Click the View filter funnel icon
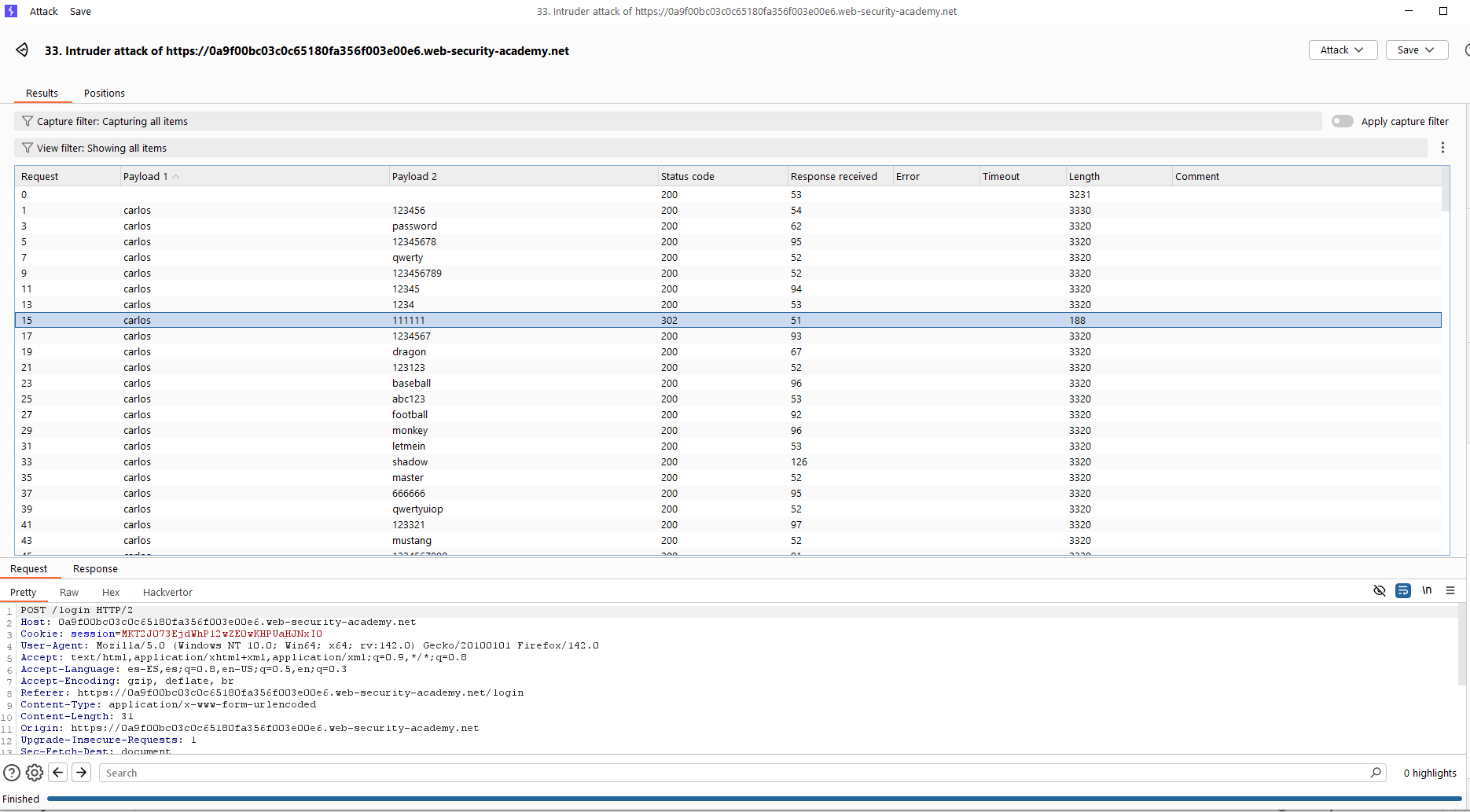This screenshot has height=812, width=1470. point(28,148)
